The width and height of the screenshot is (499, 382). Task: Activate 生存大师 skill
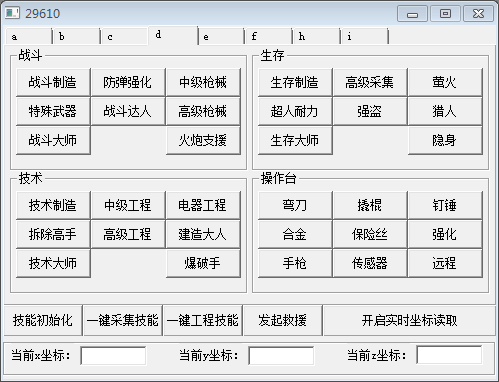point(295,140)
